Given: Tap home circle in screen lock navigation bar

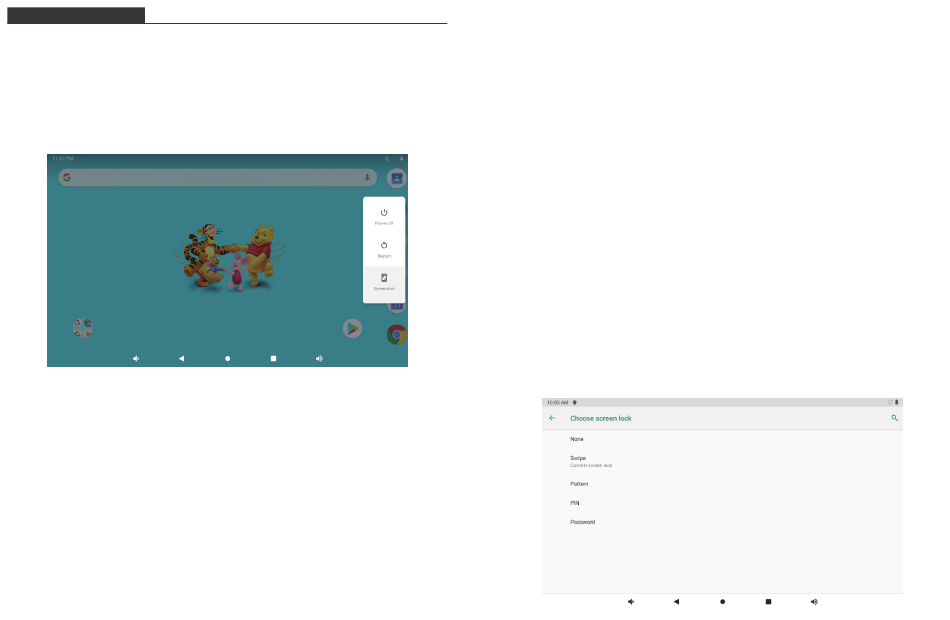Looking at the screenshot, I should pyautogui.click(x=722, y=602).
